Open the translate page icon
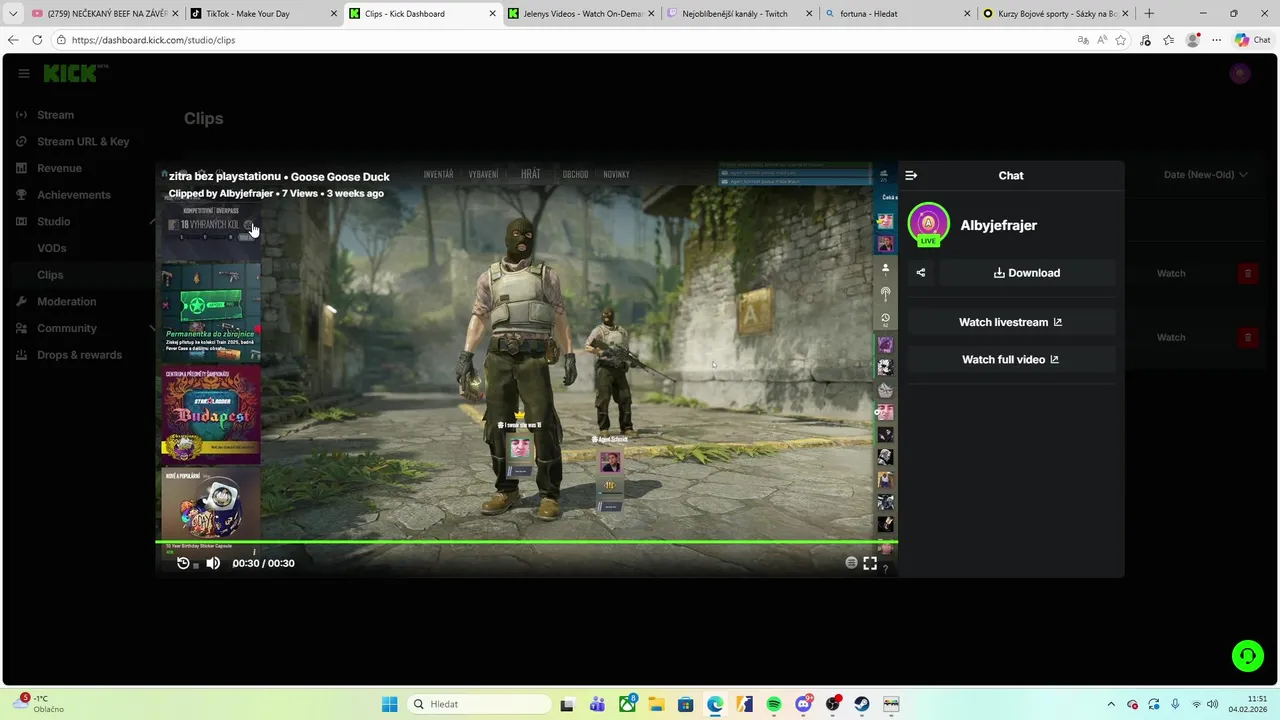 1083,40
